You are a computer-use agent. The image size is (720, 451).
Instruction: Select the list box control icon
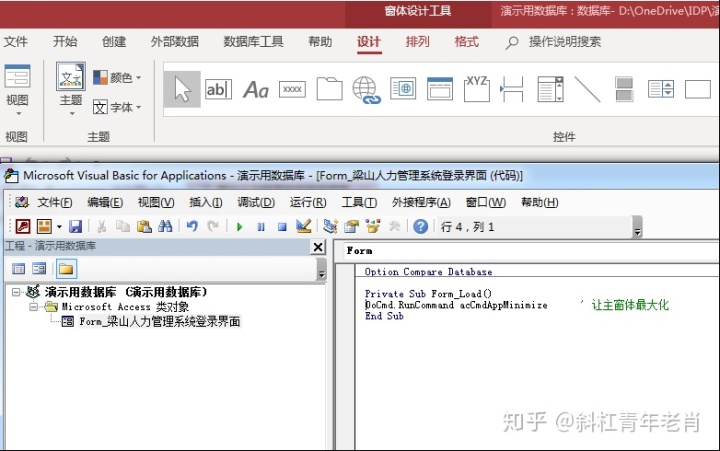coord(661,89)
